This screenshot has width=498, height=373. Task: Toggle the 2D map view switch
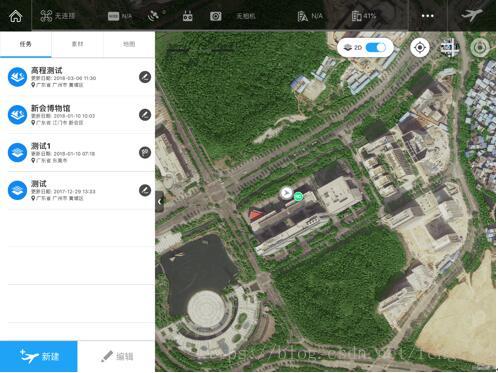pos(375,48)
